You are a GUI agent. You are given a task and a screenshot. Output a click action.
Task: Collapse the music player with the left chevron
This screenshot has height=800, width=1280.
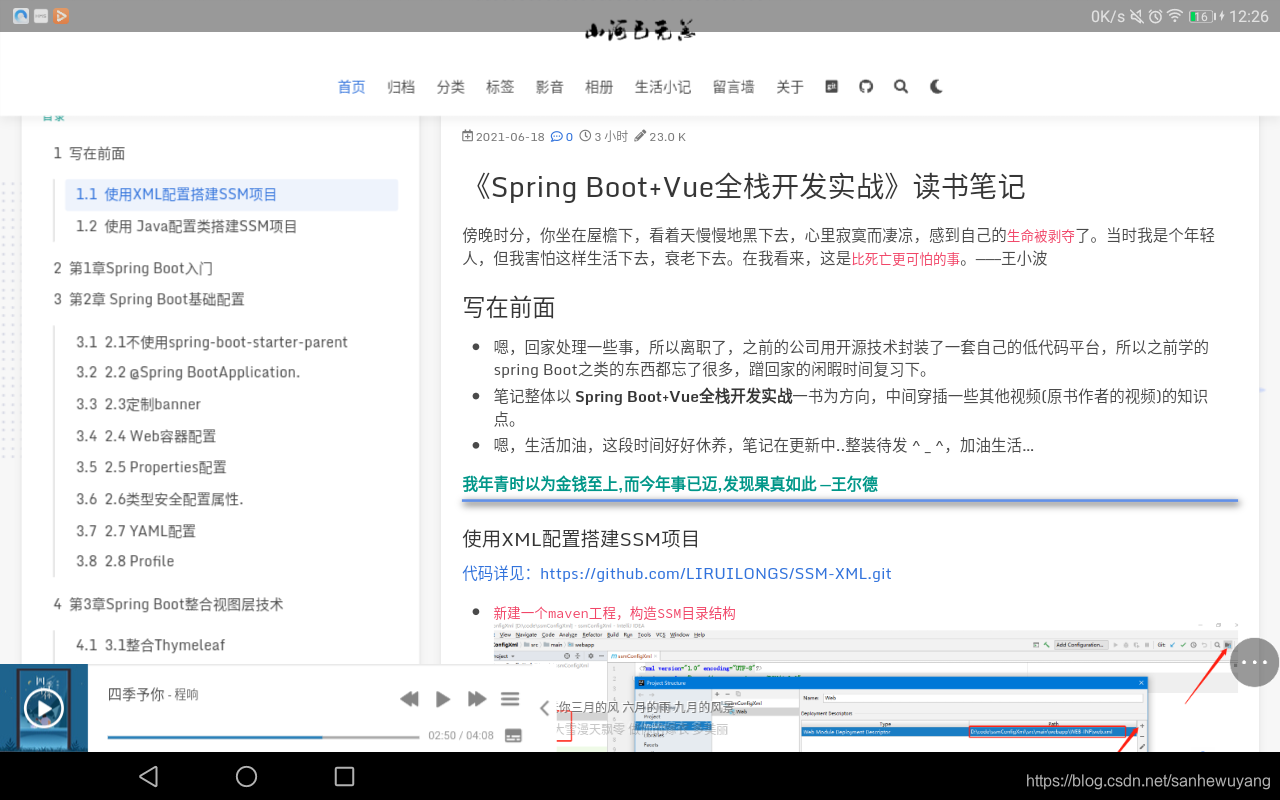pyautogui.click(x=544, y=708)
